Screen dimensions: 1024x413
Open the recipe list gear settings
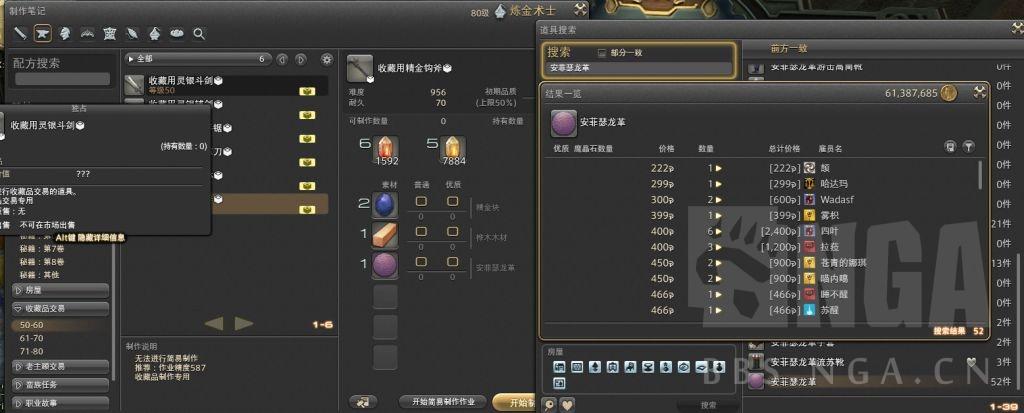click(x=327, y=59)
